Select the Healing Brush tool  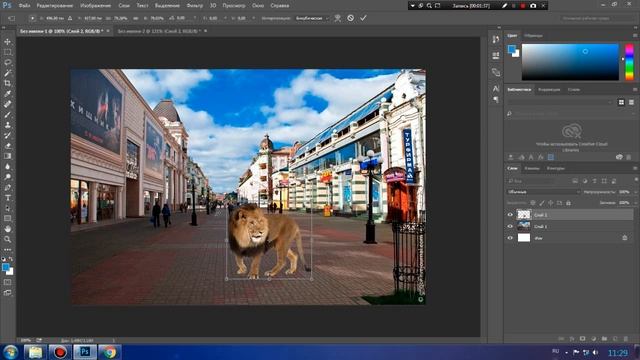point(7,104)
